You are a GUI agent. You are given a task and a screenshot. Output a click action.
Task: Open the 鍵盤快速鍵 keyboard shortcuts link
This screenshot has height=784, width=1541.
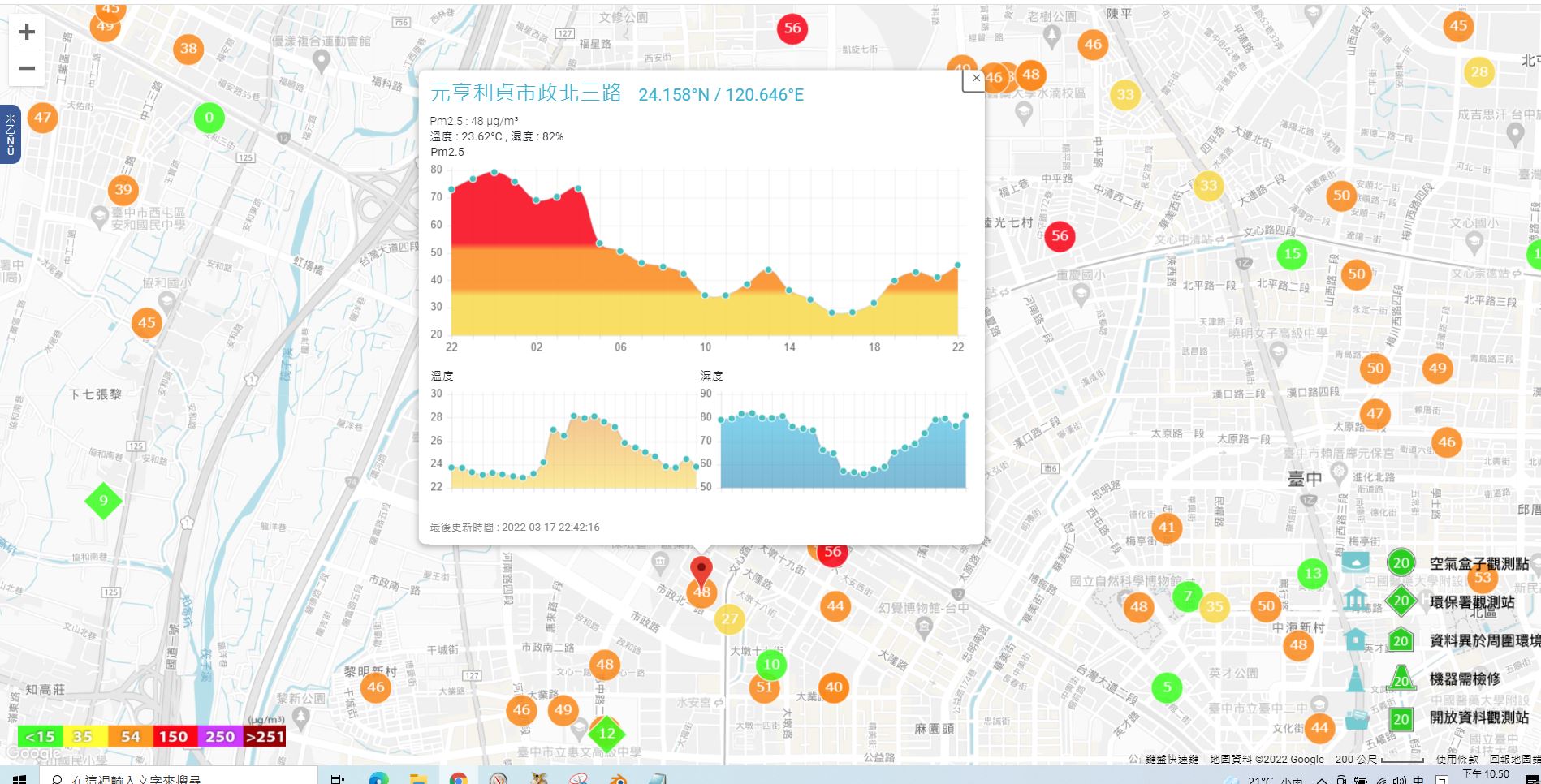click(1172, 760)
